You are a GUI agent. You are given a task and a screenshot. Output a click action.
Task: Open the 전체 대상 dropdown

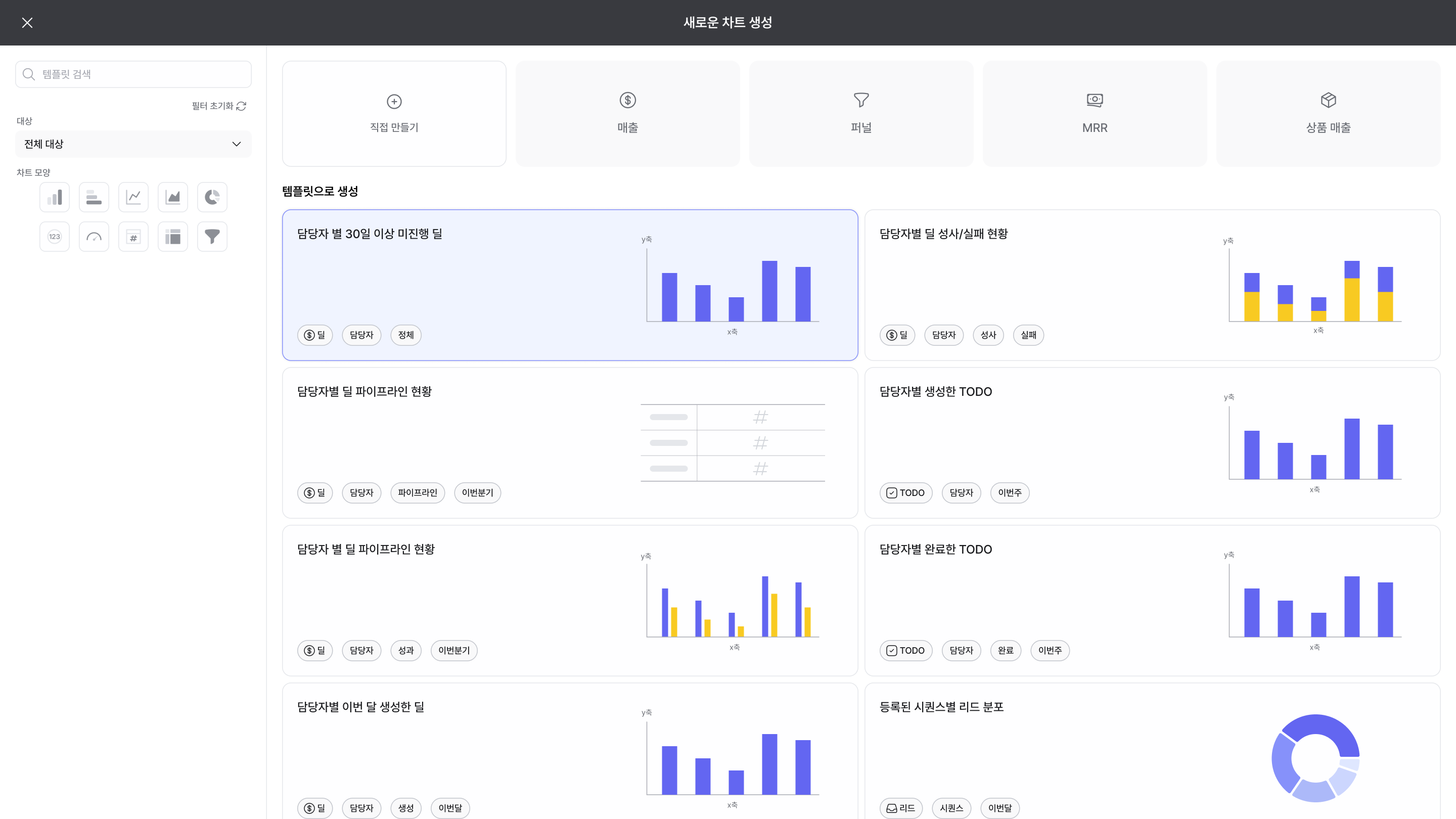click(x=133, y=144)
